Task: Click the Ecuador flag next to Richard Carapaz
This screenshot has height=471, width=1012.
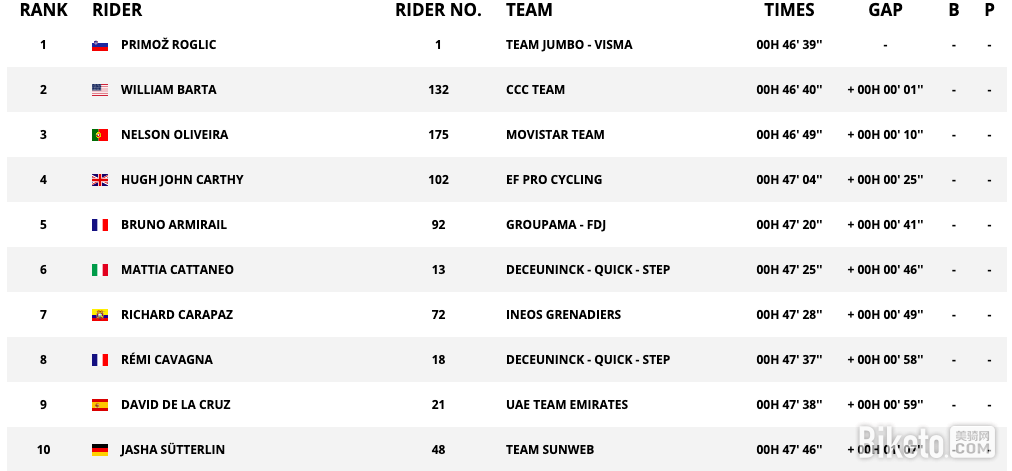Action: (x=99, y=315)
